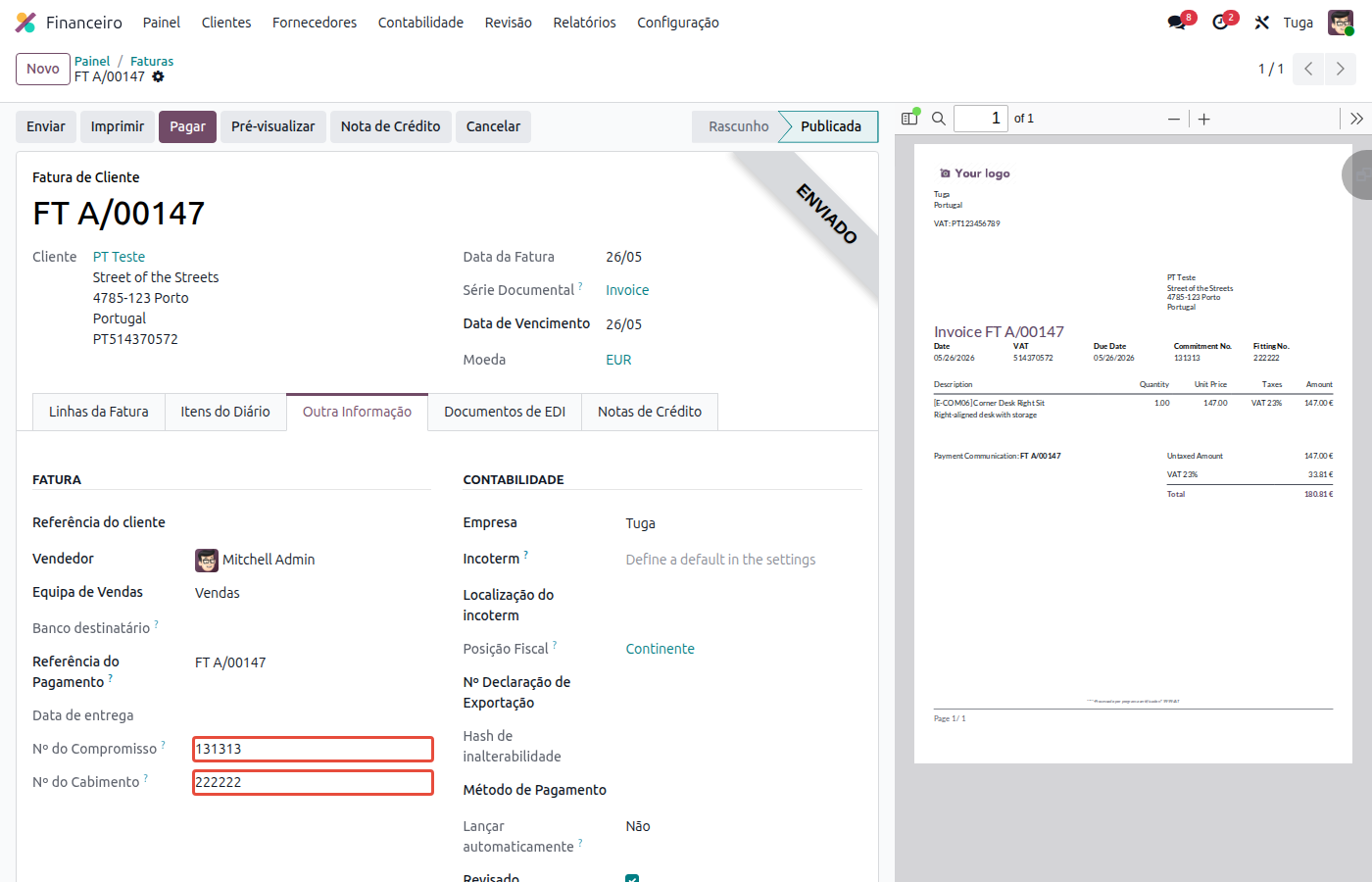This screenshot has height=882, width=1372.
Task: Switch to the Documentos de EDI tab
Action: click(505, 412)
